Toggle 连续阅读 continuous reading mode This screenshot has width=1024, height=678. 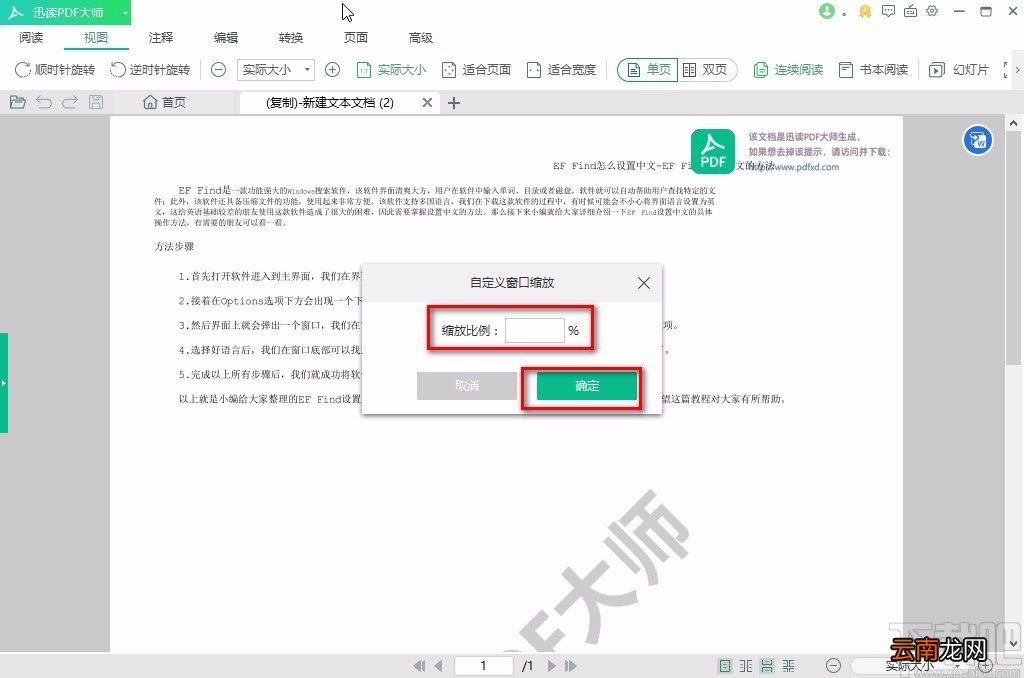click(788, 70)
